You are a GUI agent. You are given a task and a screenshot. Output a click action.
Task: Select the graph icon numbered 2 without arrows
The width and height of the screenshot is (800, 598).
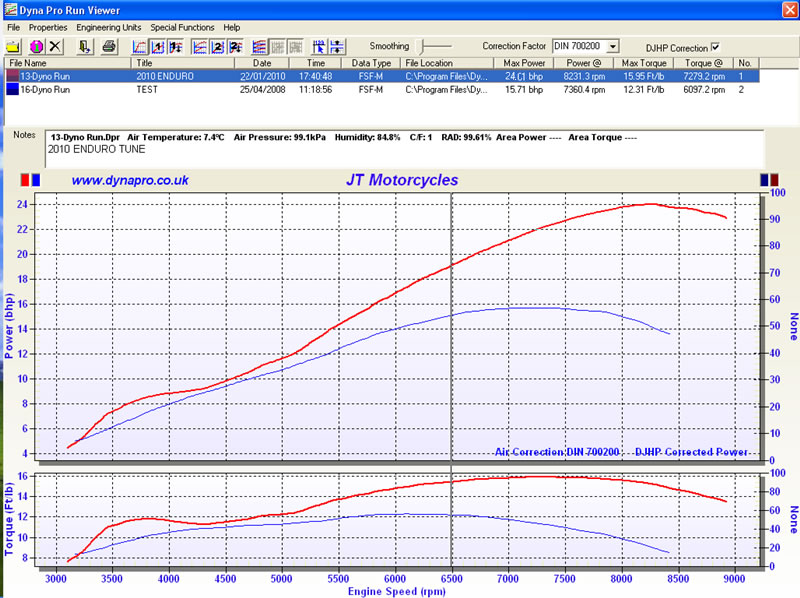[x=217, y=47]
